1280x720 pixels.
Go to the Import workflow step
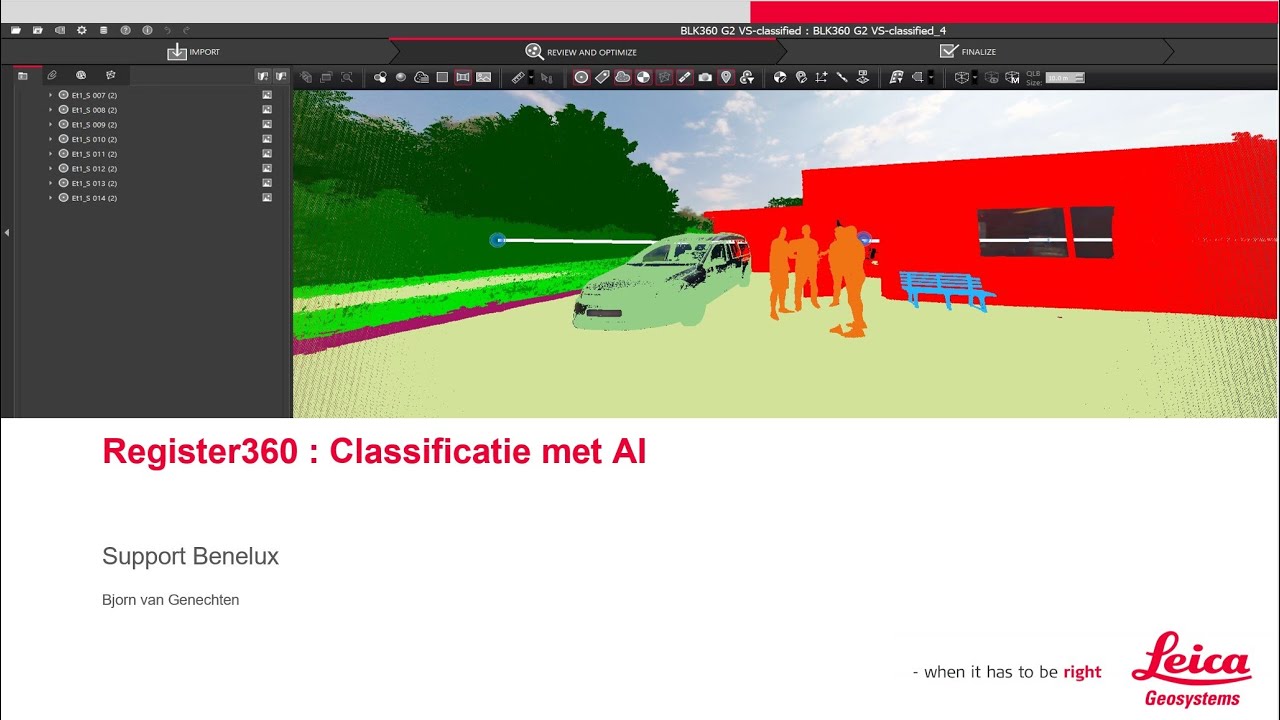point(194,52)
